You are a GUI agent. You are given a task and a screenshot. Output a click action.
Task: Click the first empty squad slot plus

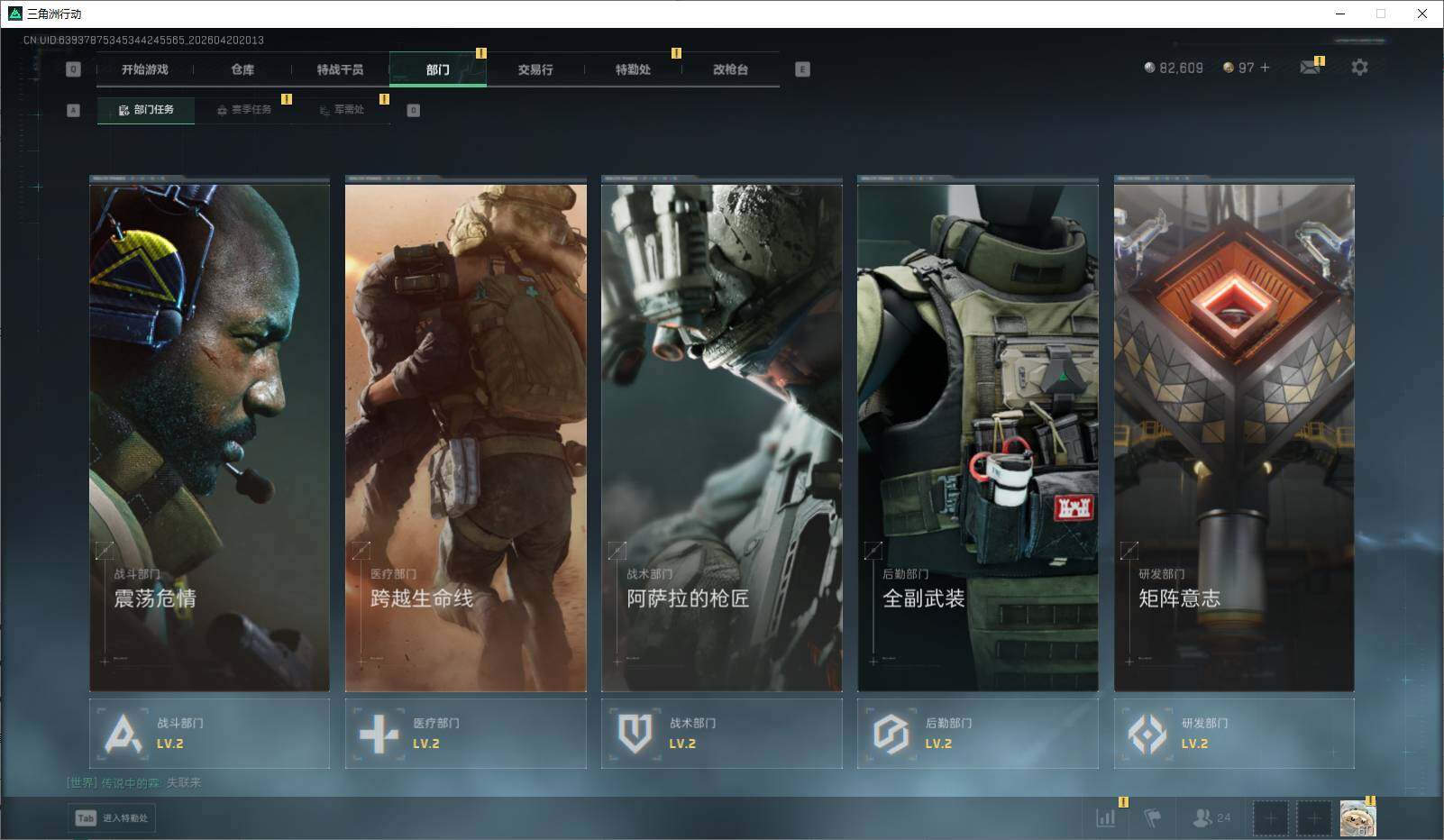tap(1270, 818)
